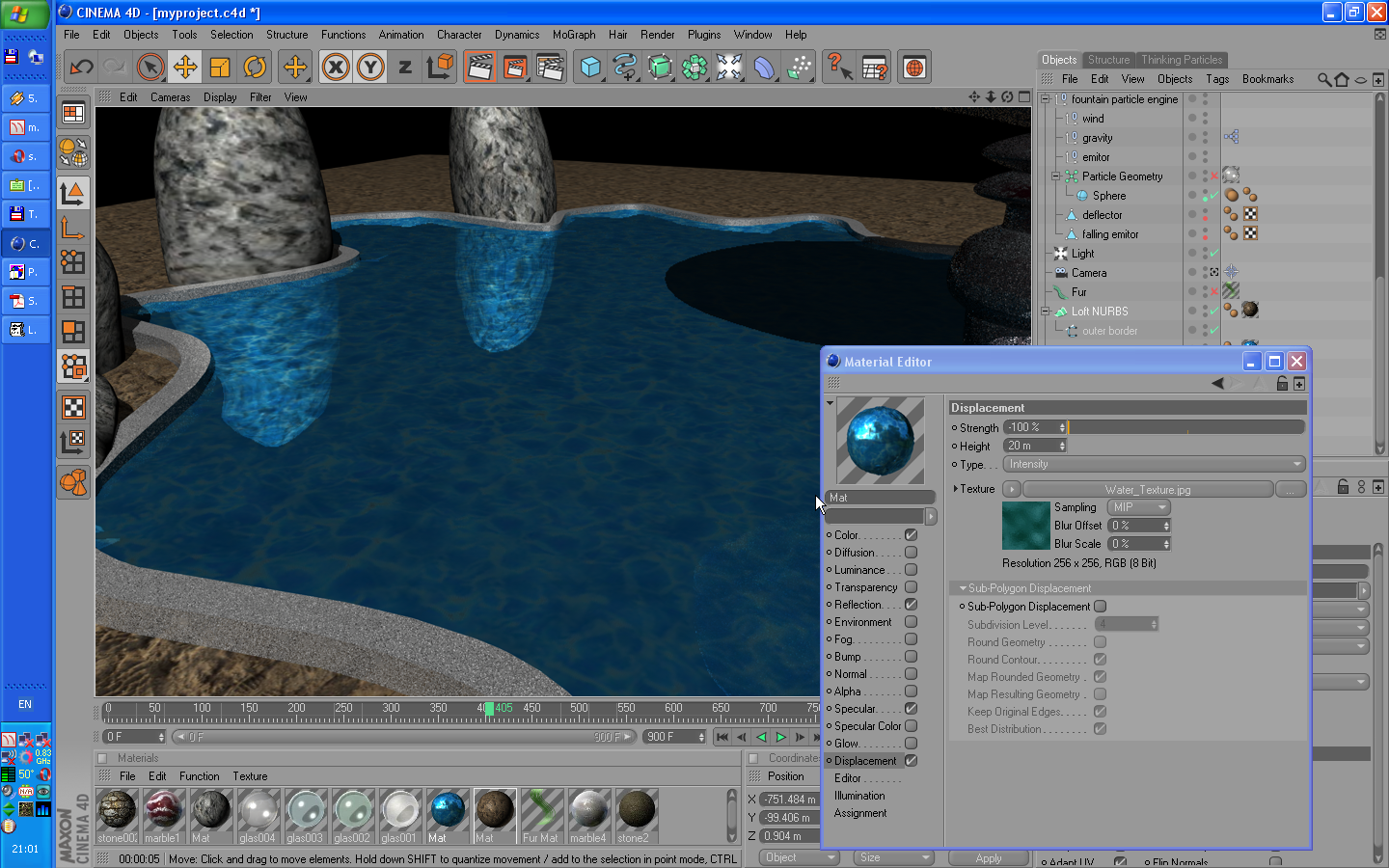Open the Sampling MIP dropdown
Viewport: 1389px width, 868px height.
[1138, 507]
